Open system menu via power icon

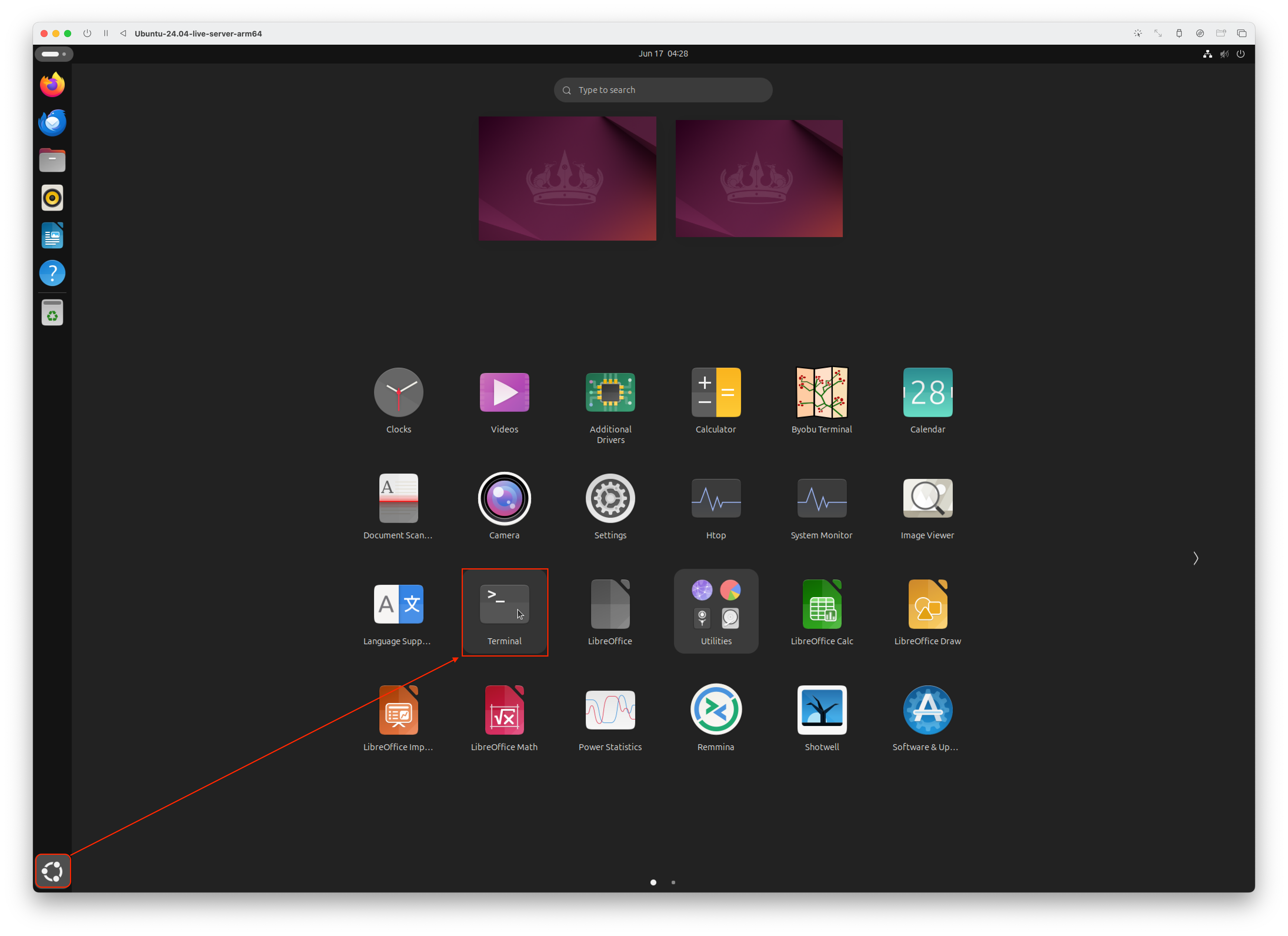[1240, 54]
